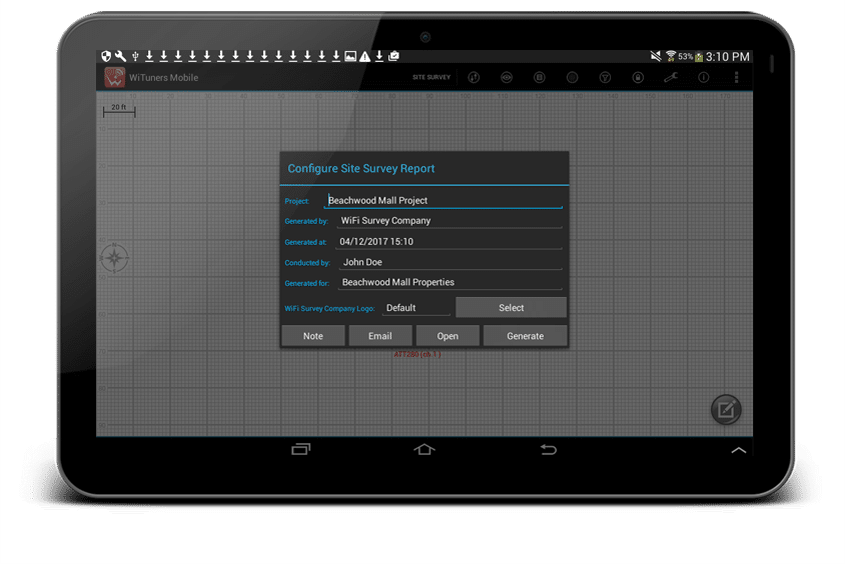Click the Conducted by field
This screenshot has height=564, width=845.
click(449, 262)
